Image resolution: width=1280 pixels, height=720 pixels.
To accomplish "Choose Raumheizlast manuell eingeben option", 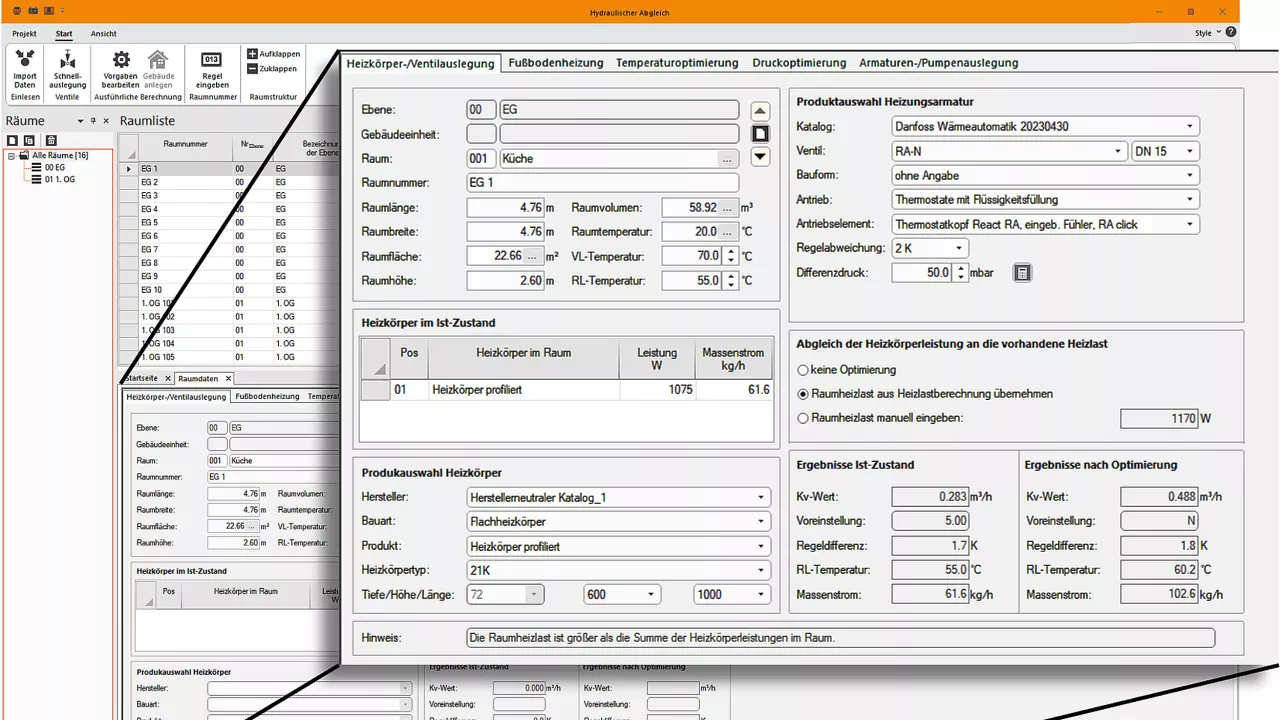I will (803, 418).
